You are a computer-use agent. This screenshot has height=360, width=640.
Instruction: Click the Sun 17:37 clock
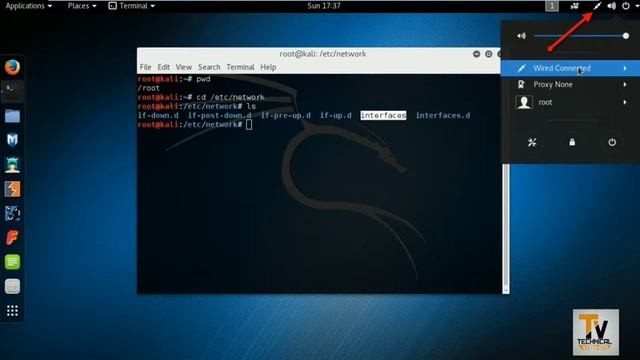324,6
